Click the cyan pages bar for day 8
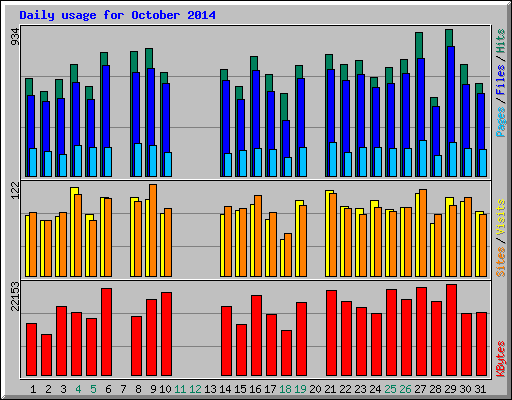512x400 pixels. pos(138,160)
